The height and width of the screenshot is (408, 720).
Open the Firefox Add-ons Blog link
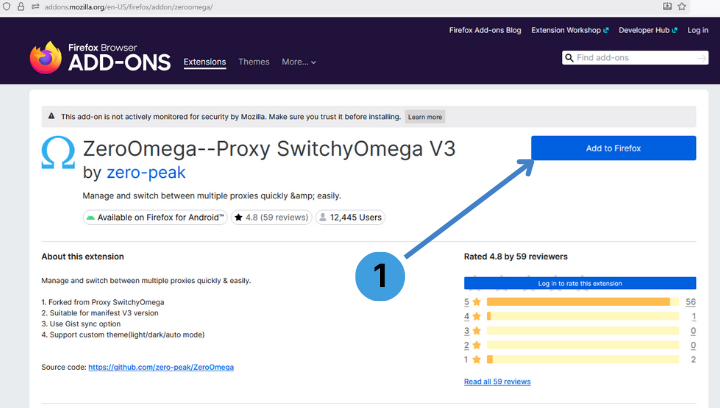tap(485, 30)
